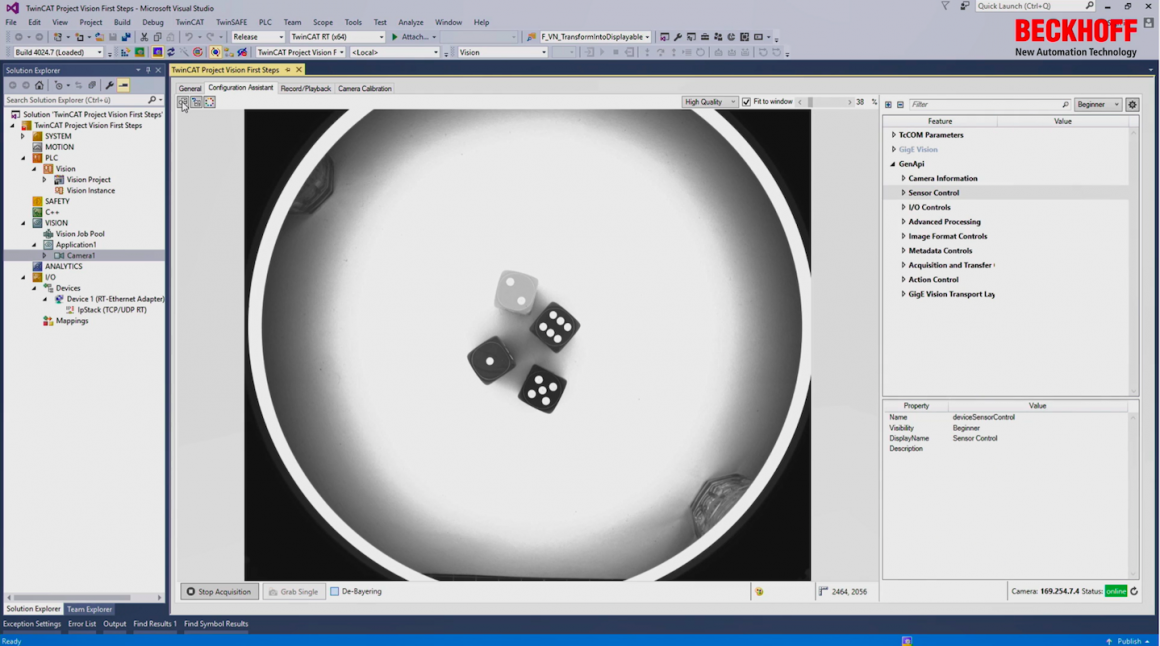Open the High Quality dropdown
The image size is (1160, 646).
point(709,102)
